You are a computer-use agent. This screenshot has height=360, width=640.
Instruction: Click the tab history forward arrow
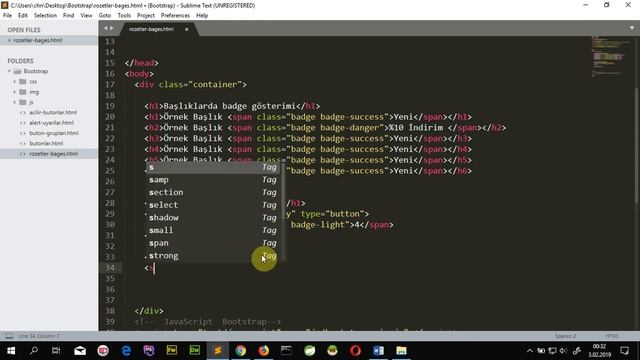tap(112, 28)
